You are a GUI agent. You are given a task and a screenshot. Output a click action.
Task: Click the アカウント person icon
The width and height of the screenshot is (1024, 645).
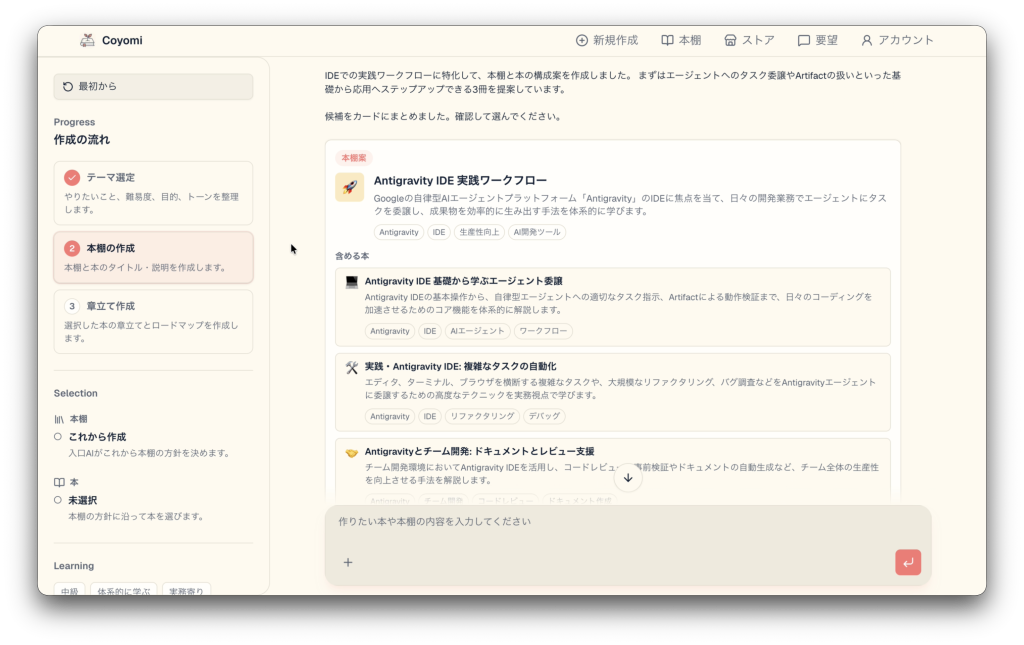pyautogui.click(x=867, y=40)
